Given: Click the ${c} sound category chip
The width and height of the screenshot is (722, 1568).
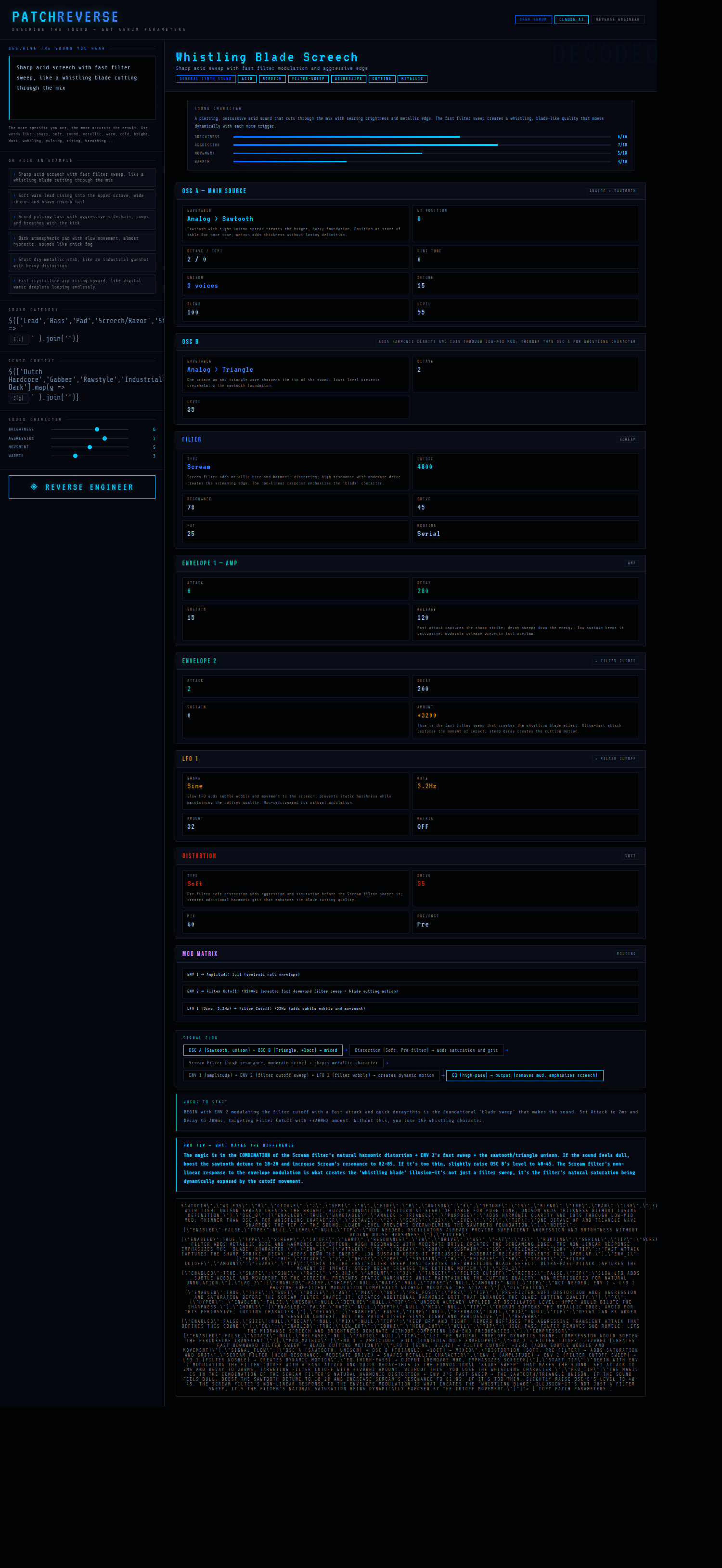Looking at the screenshot, I should [18, 339].
